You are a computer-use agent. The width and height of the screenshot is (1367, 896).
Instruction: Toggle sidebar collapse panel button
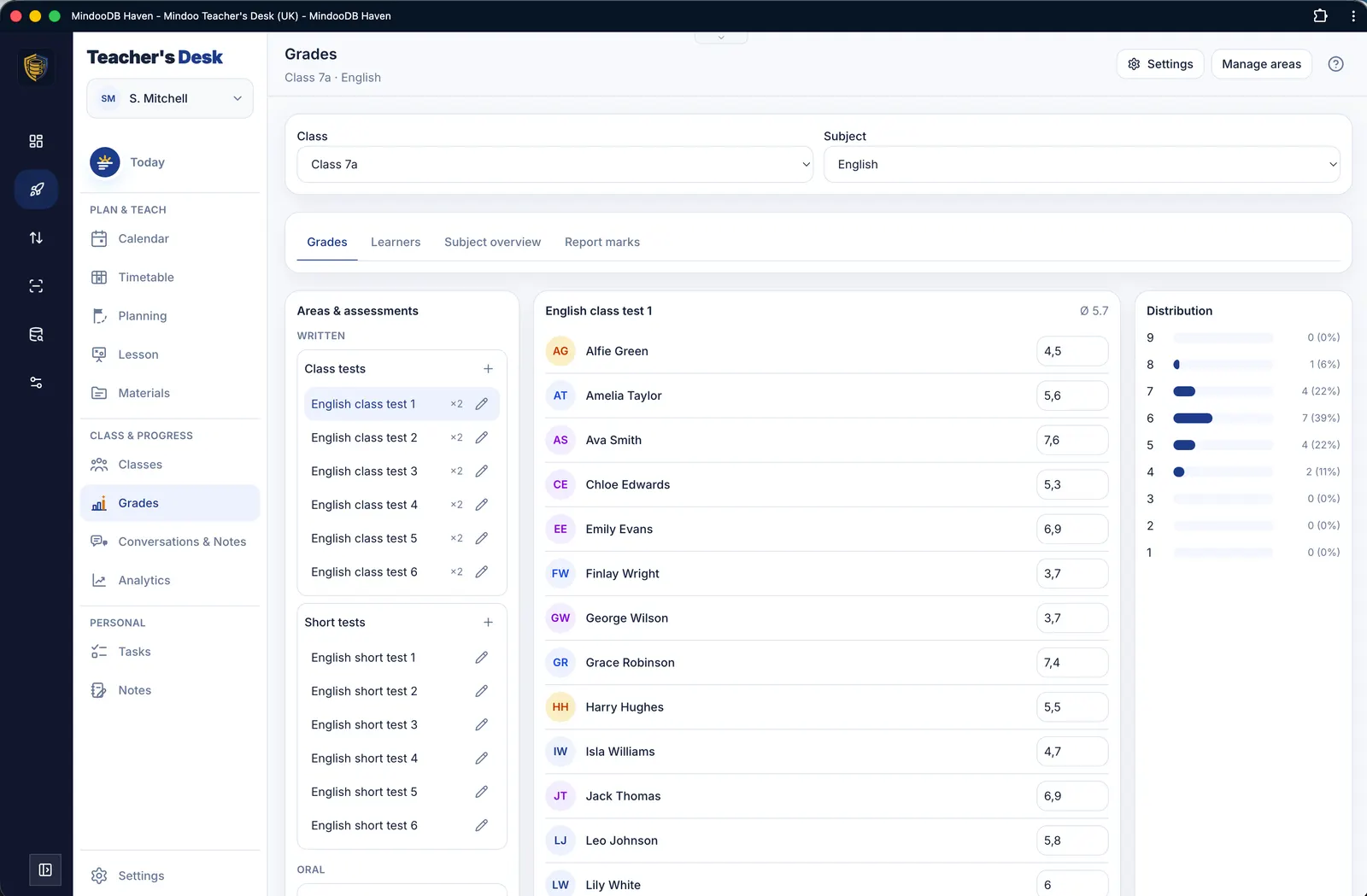45,870
